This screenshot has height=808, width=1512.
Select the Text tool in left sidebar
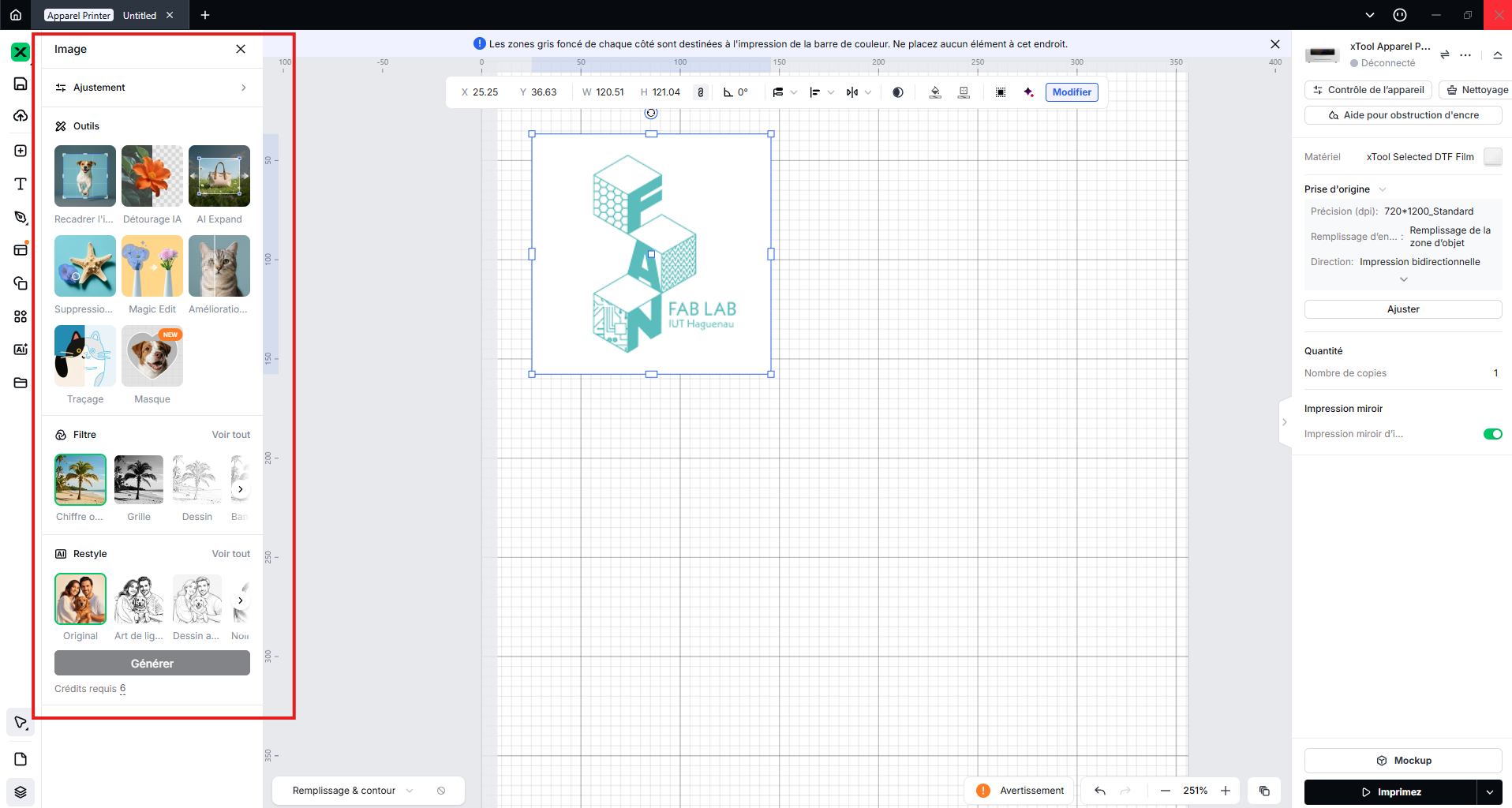click(21, 184)
